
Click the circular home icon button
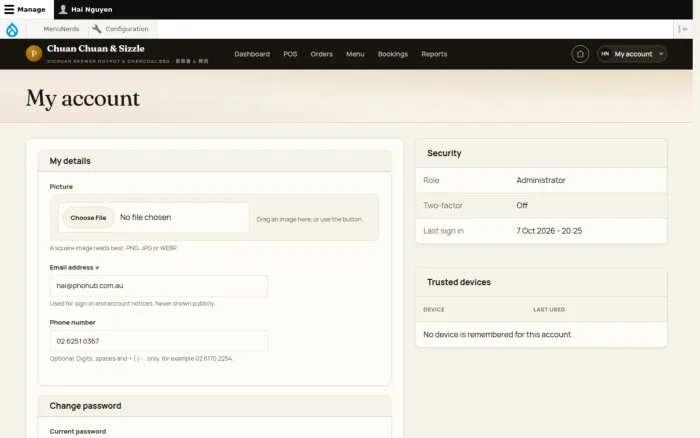tap(580, 54)
